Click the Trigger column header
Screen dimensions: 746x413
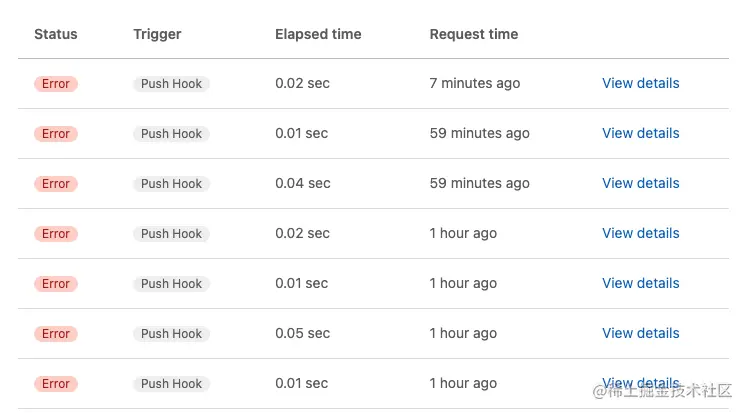click(x=157, y=34)
